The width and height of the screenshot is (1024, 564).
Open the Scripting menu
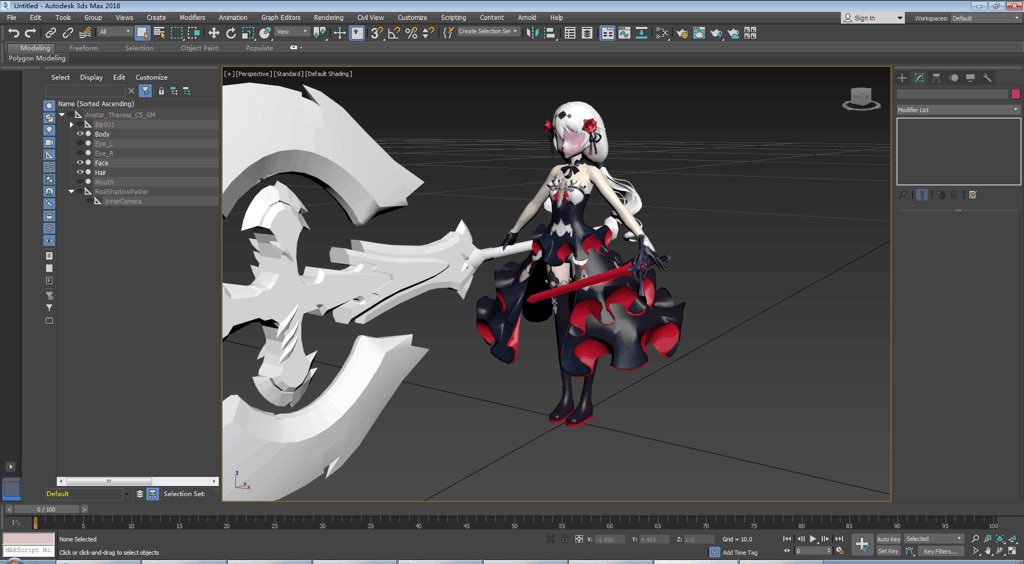click(453, 18)
